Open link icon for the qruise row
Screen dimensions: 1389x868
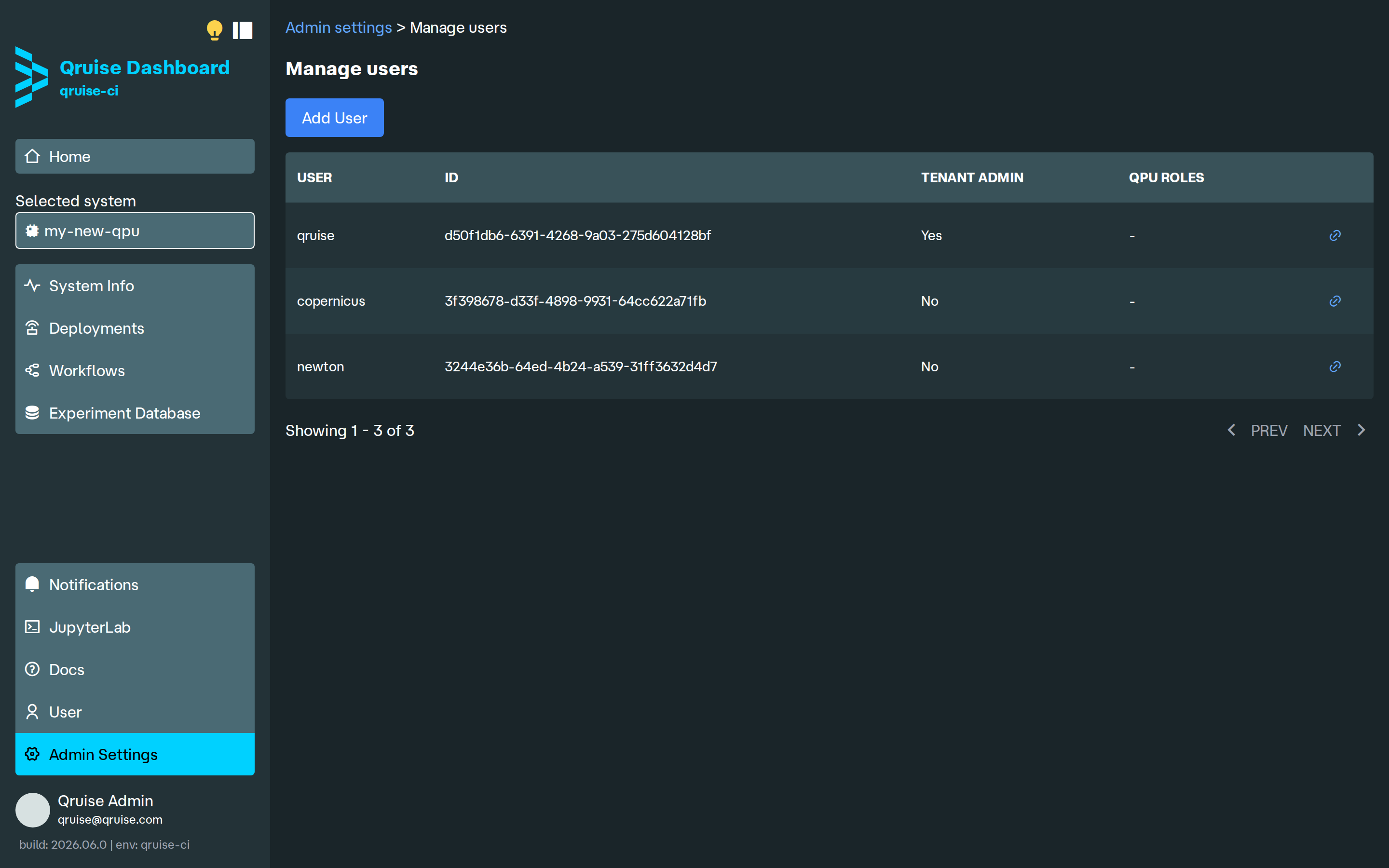(x=1335, y=235)
